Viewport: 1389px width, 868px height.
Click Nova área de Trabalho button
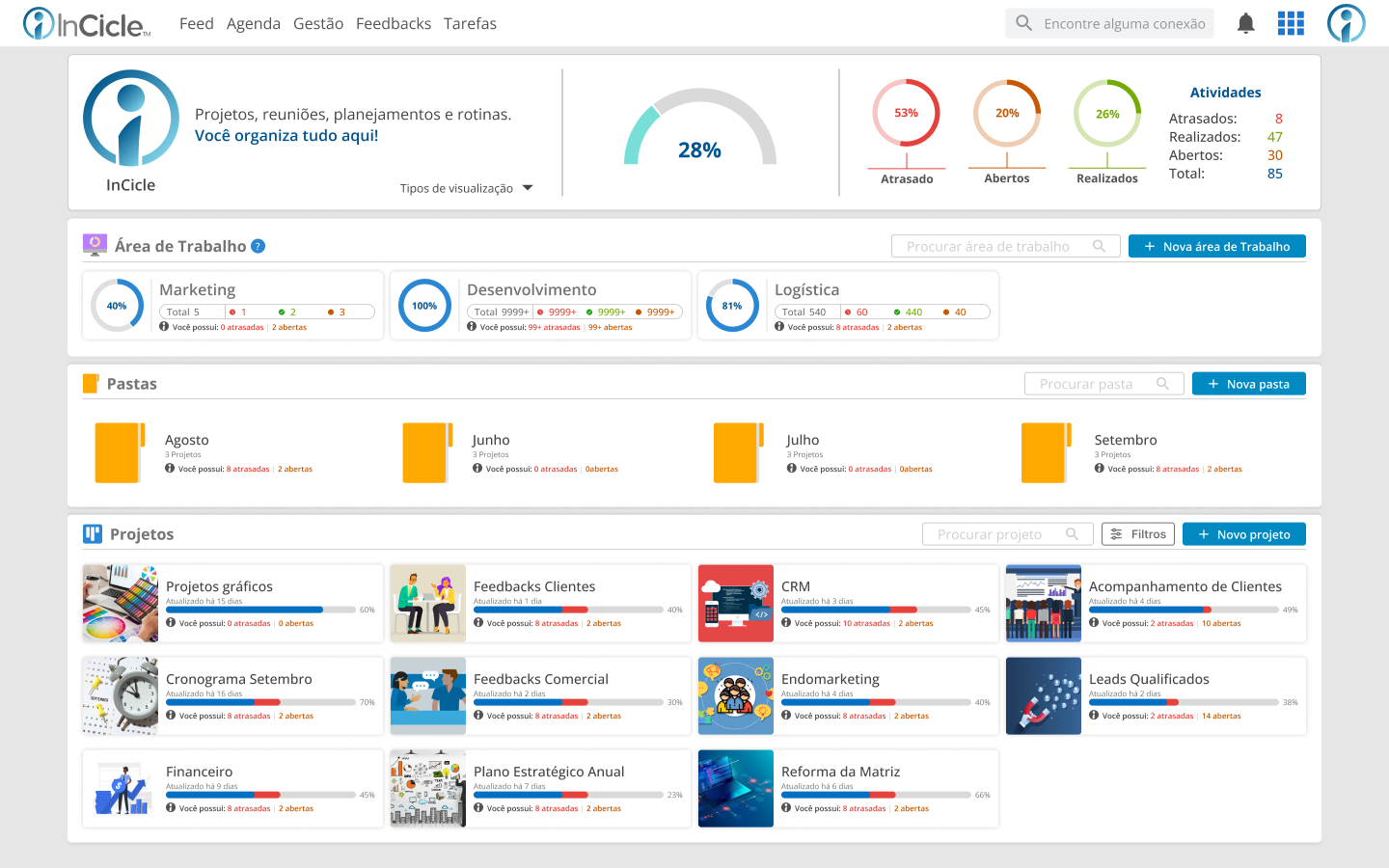tap(1217, 246)
